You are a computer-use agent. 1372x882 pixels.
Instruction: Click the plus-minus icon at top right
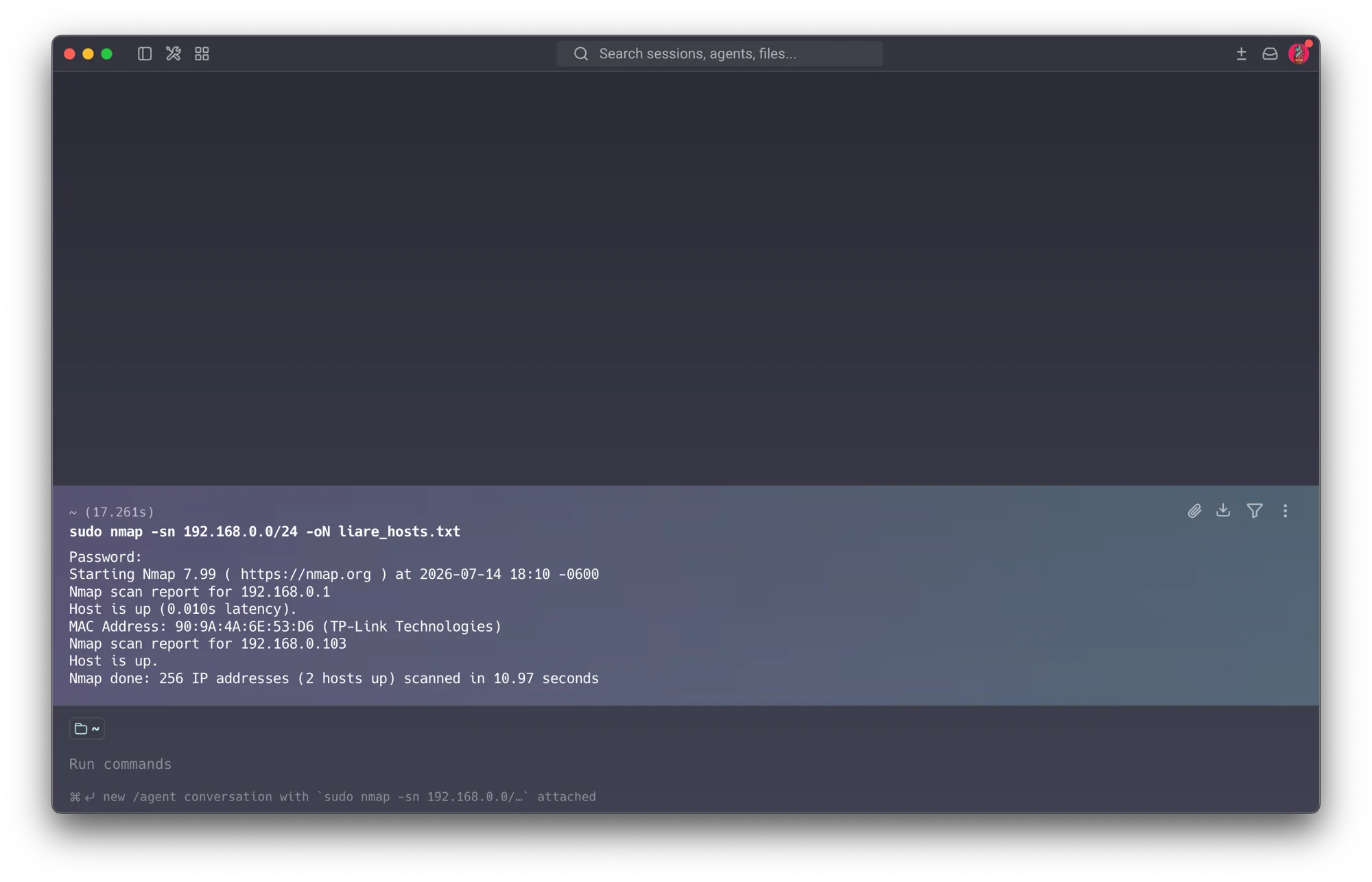tap(1241, 53)
